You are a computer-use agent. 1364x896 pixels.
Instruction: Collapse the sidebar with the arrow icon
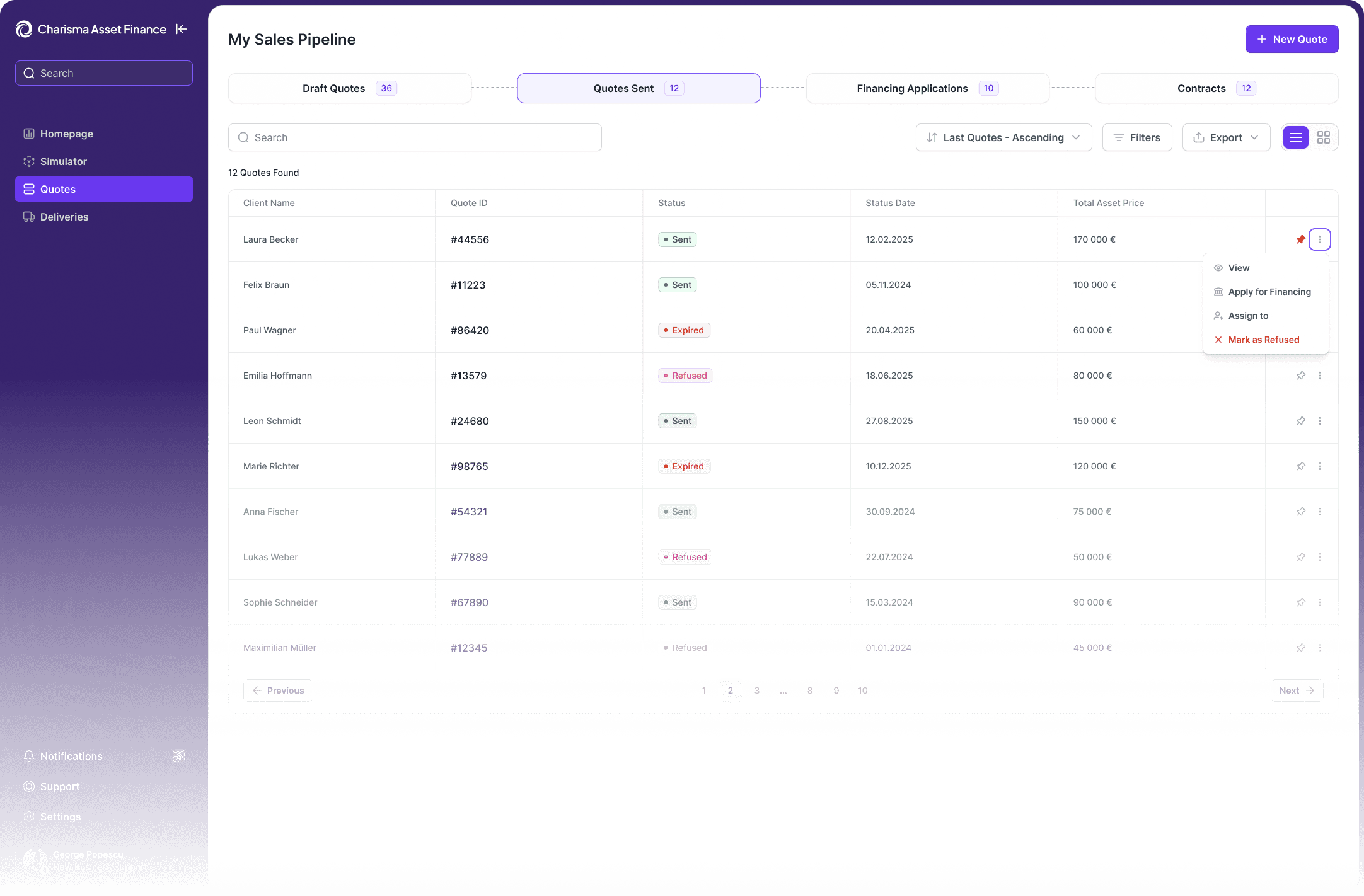182,29
